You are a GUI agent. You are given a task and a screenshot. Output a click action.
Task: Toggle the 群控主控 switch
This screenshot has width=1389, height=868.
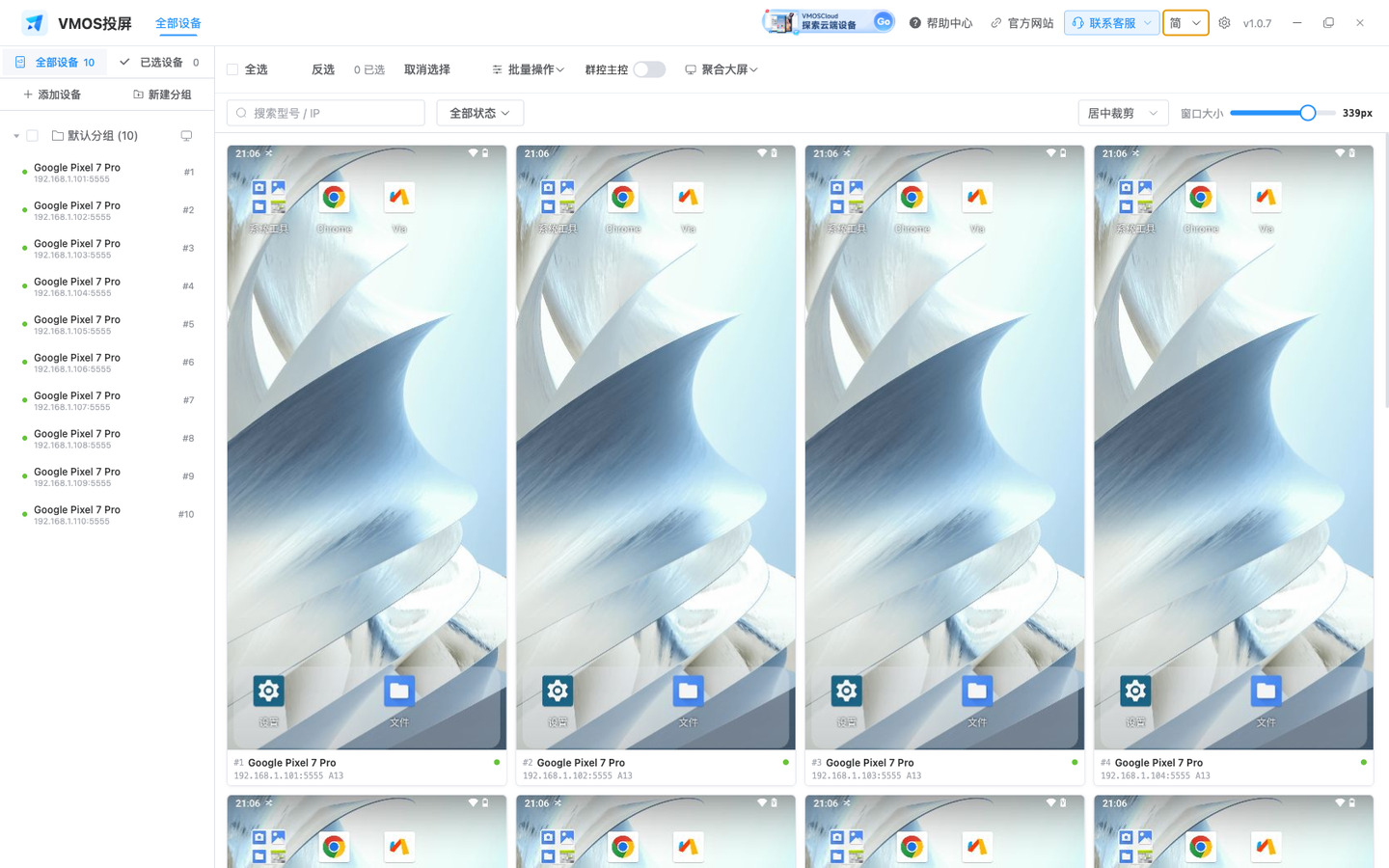[649, 69]
